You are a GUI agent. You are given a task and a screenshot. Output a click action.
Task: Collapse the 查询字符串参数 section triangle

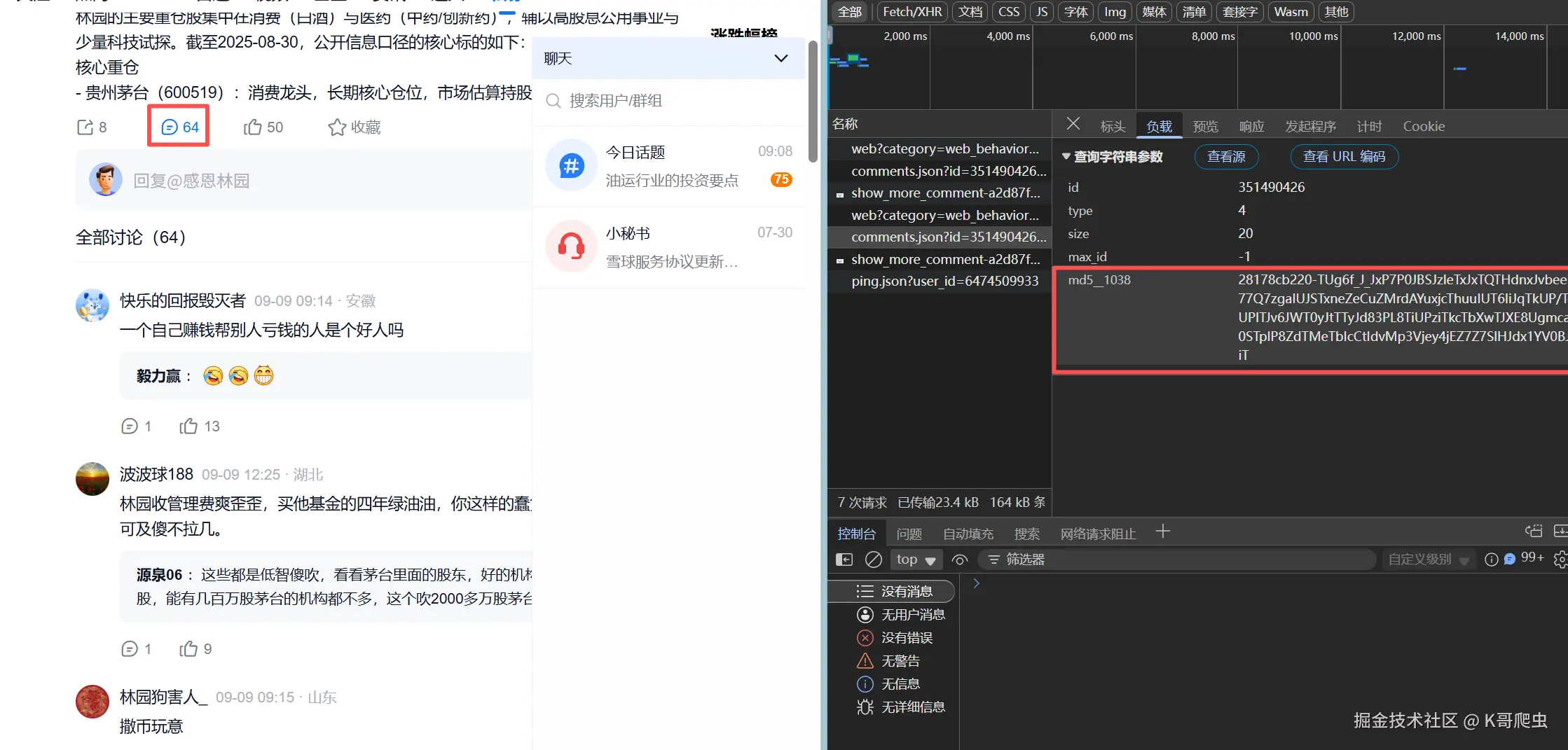click(1066, 157)
